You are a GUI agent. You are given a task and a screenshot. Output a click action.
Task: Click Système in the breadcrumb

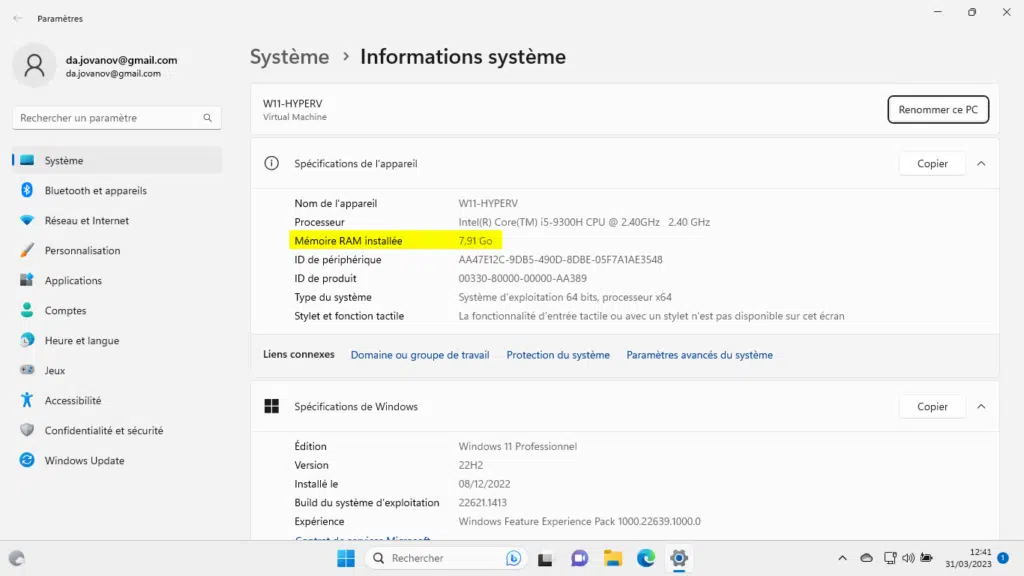click(290, 57)
